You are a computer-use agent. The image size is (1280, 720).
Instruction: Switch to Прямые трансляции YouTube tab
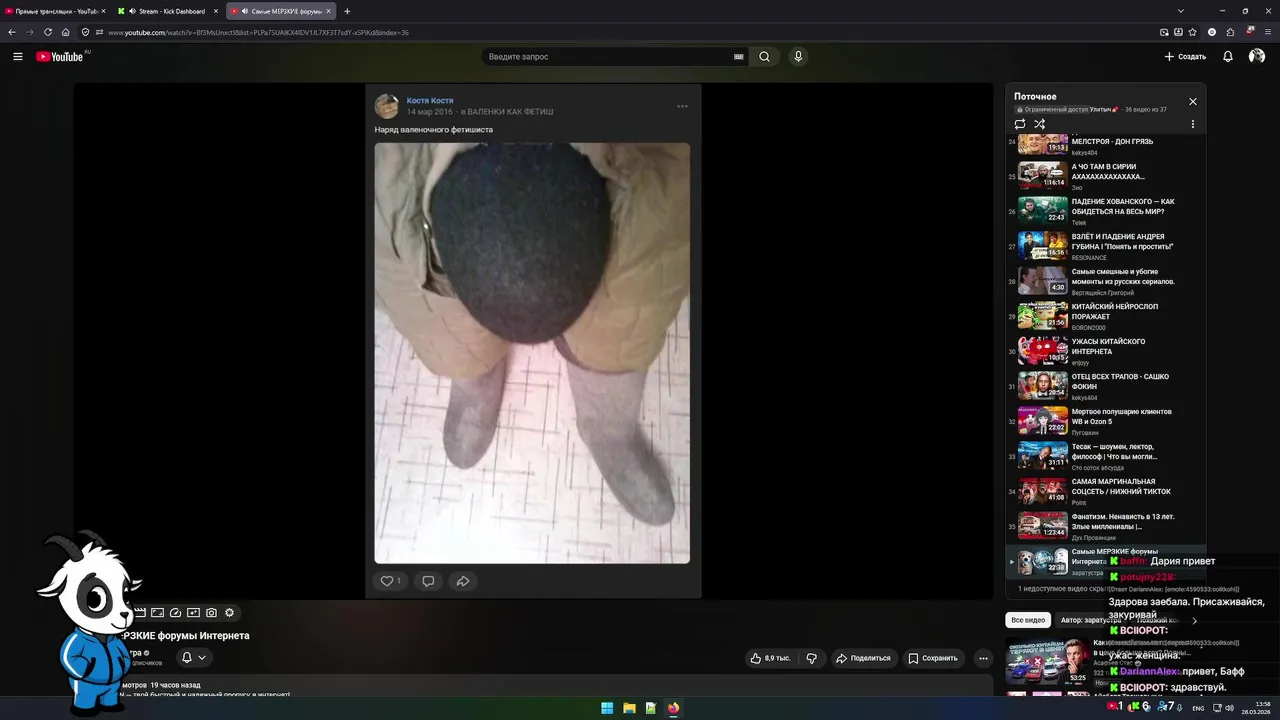click(x=55, y=11)
